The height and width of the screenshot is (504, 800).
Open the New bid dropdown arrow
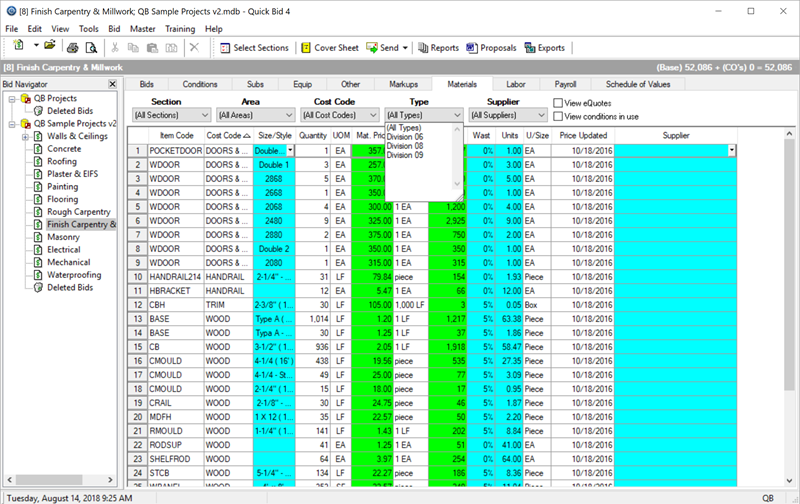click(36, 46)
